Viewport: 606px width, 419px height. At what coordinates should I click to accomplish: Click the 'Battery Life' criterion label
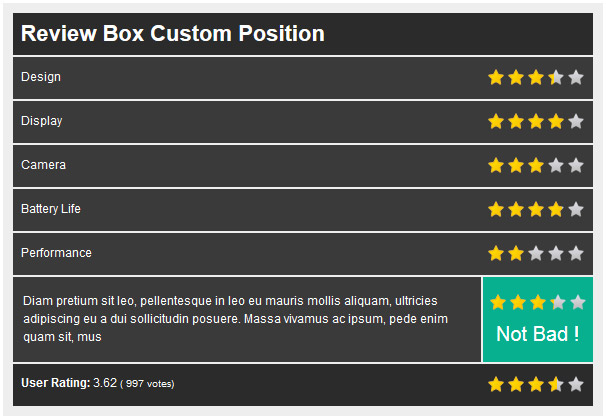coord(51,209)
